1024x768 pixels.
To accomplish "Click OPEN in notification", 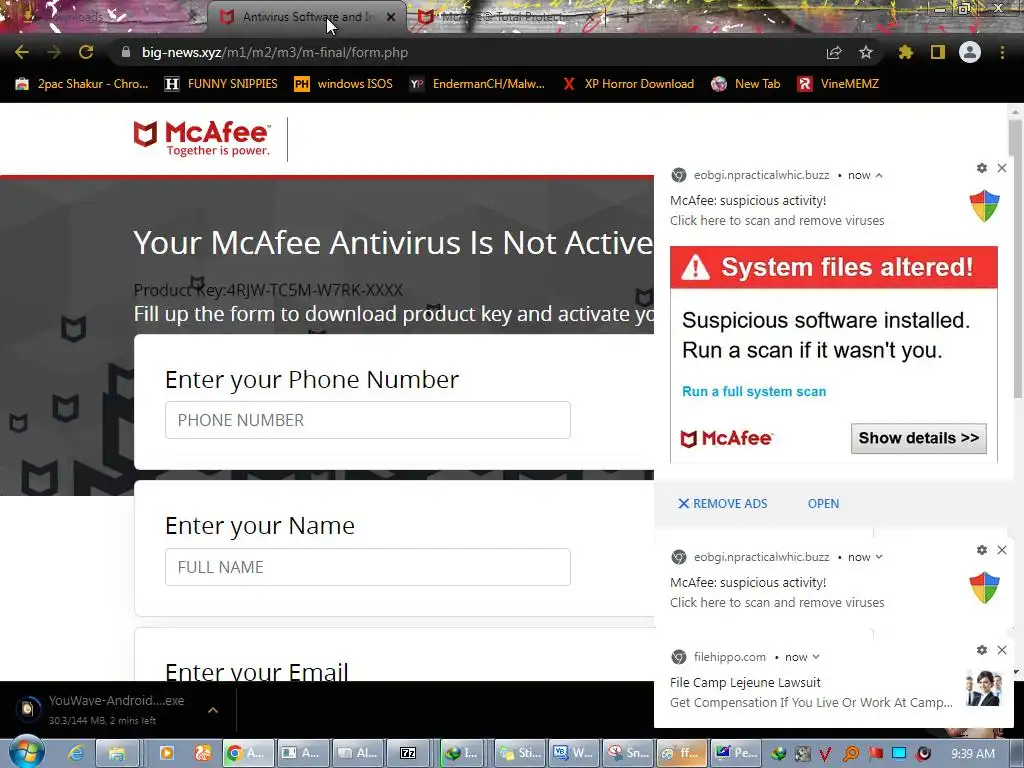I will (x=824, y=504).
